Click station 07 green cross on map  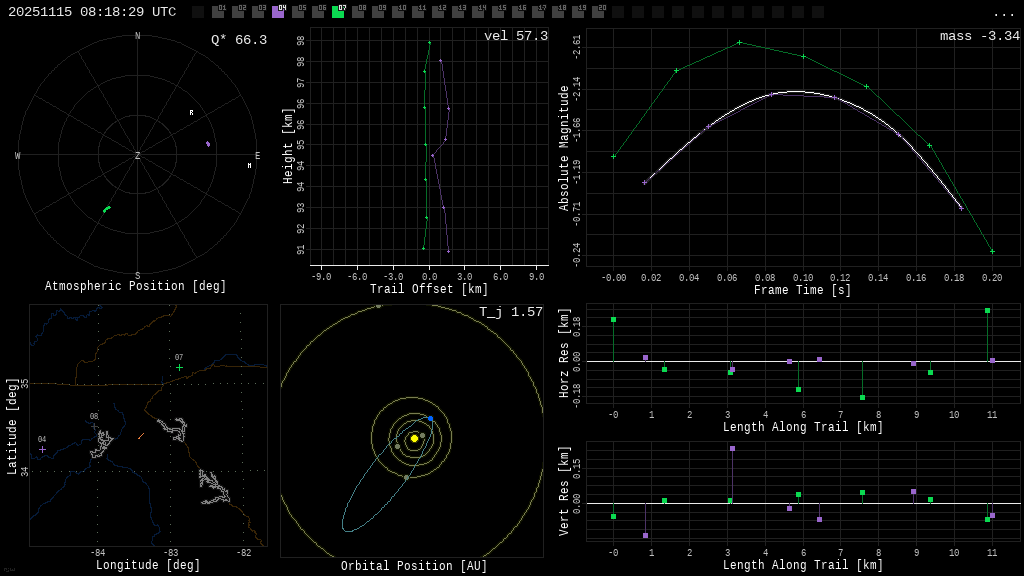(x=179, y=367)
